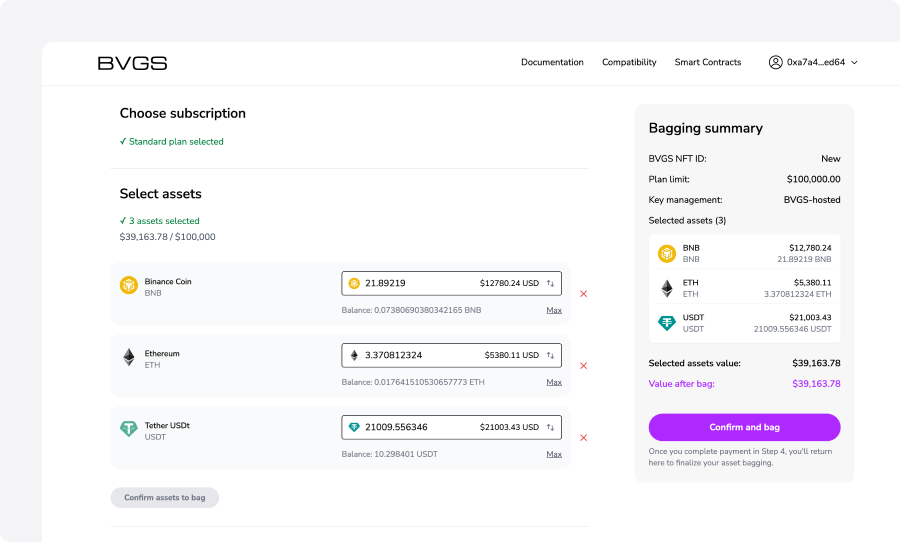Image resolution: width=900 pixels, height=543 pixels.
Task: Click the Tether USDt asset icon
Action: click(129, 429)
